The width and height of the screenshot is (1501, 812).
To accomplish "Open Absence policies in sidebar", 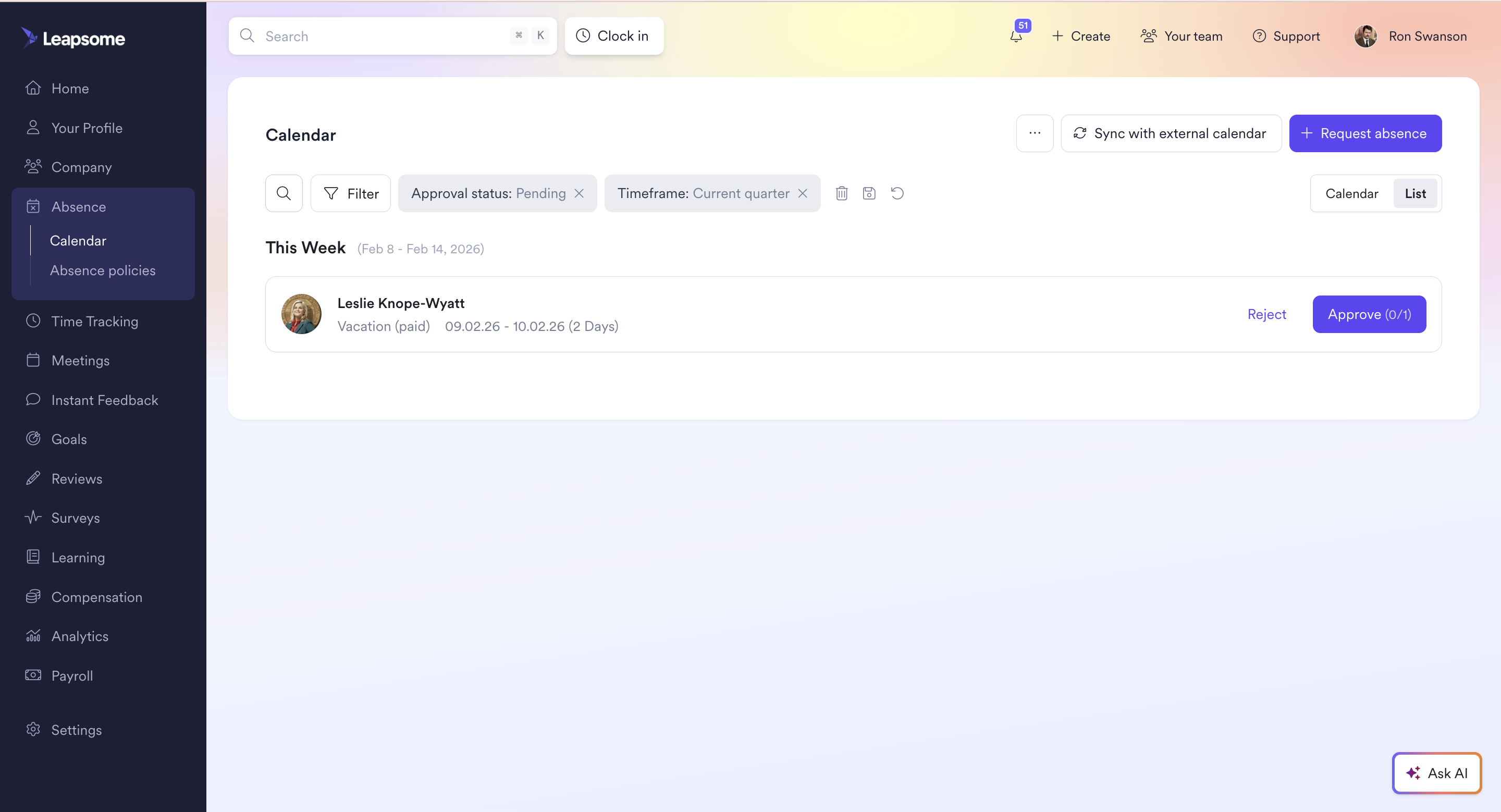I will tap(103, 270).
